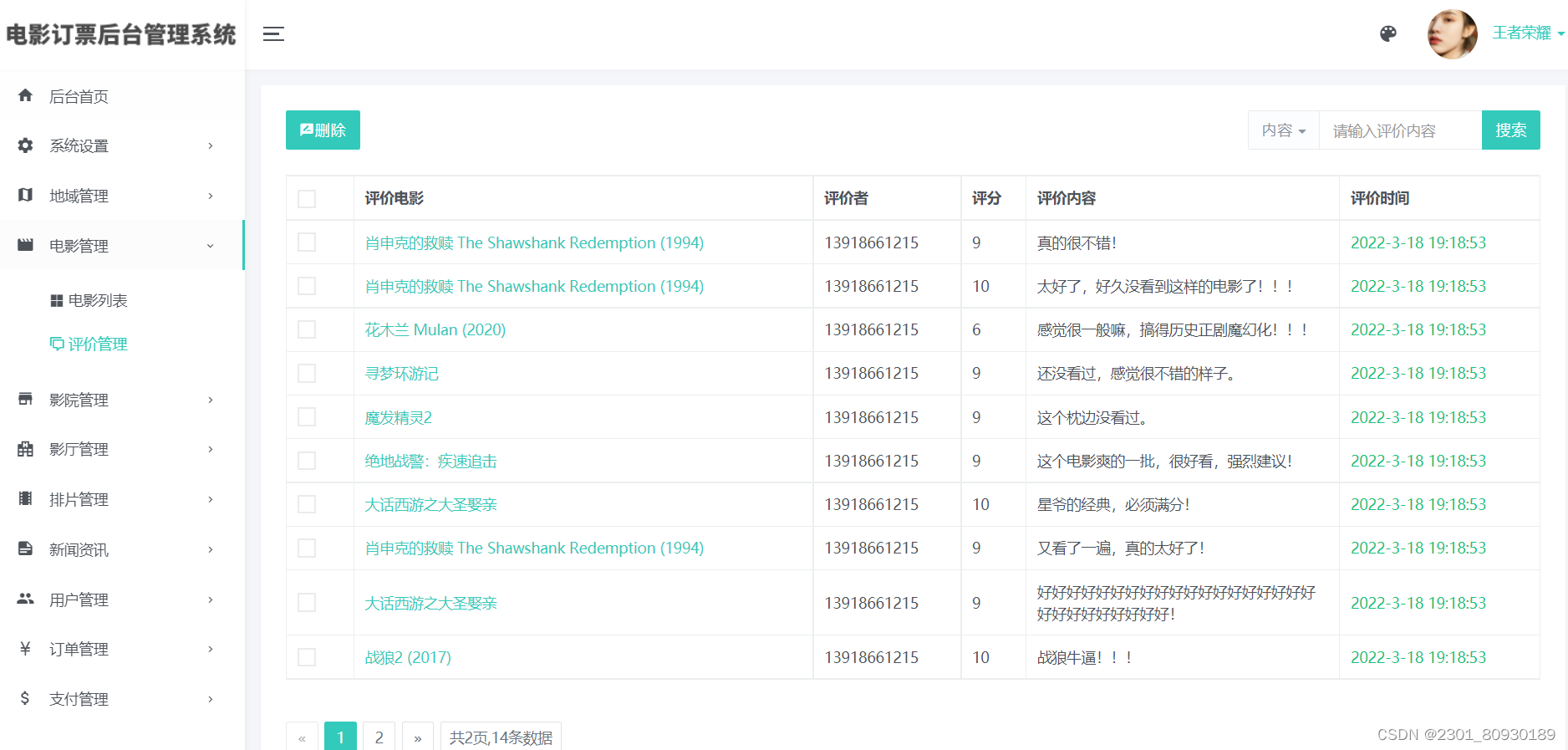Click the grid icon next to 电影列表
This screenshot has width=1568, height=750.
point(57,300)
